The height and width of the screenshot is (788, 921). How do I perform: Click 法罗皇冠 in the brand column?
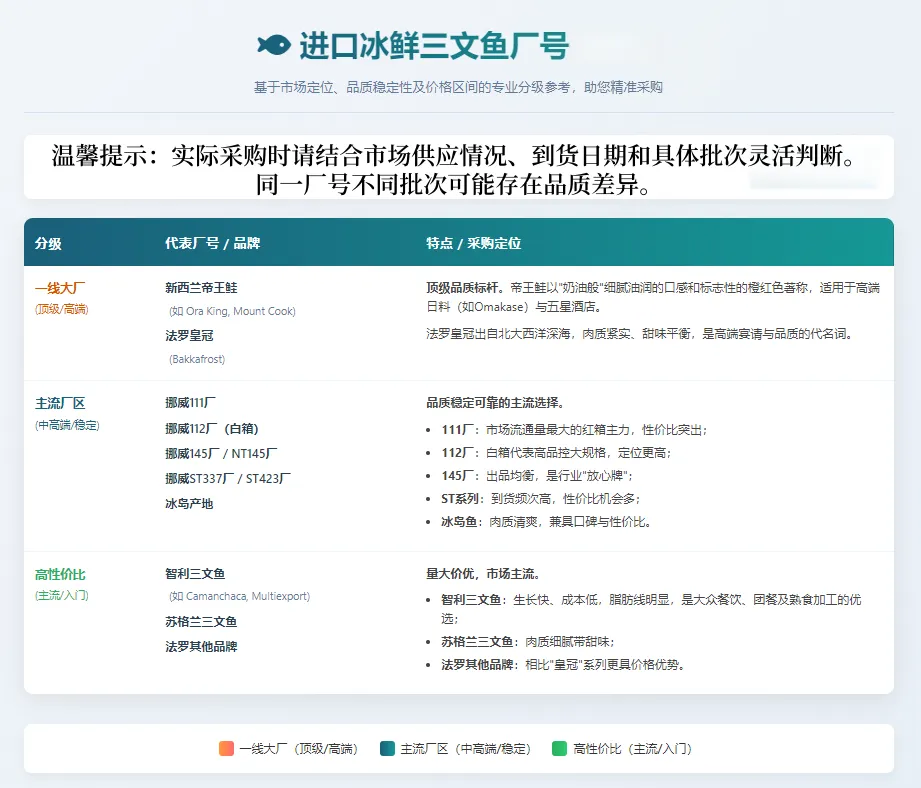tap(189, 336)
